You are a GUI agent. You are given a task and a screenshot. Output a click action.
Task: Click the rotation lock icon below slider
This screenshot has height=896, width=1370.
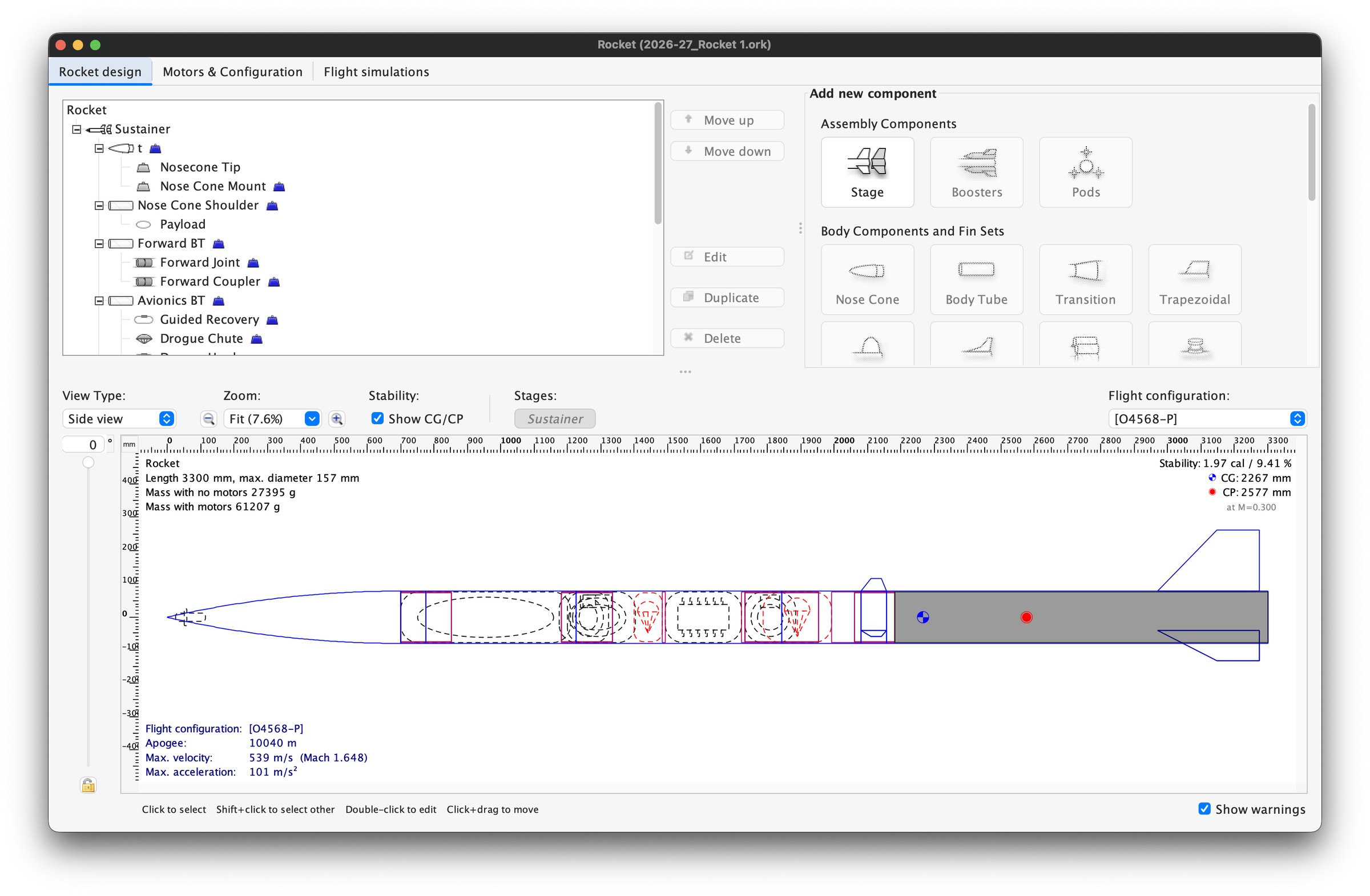tap(88, 785)
